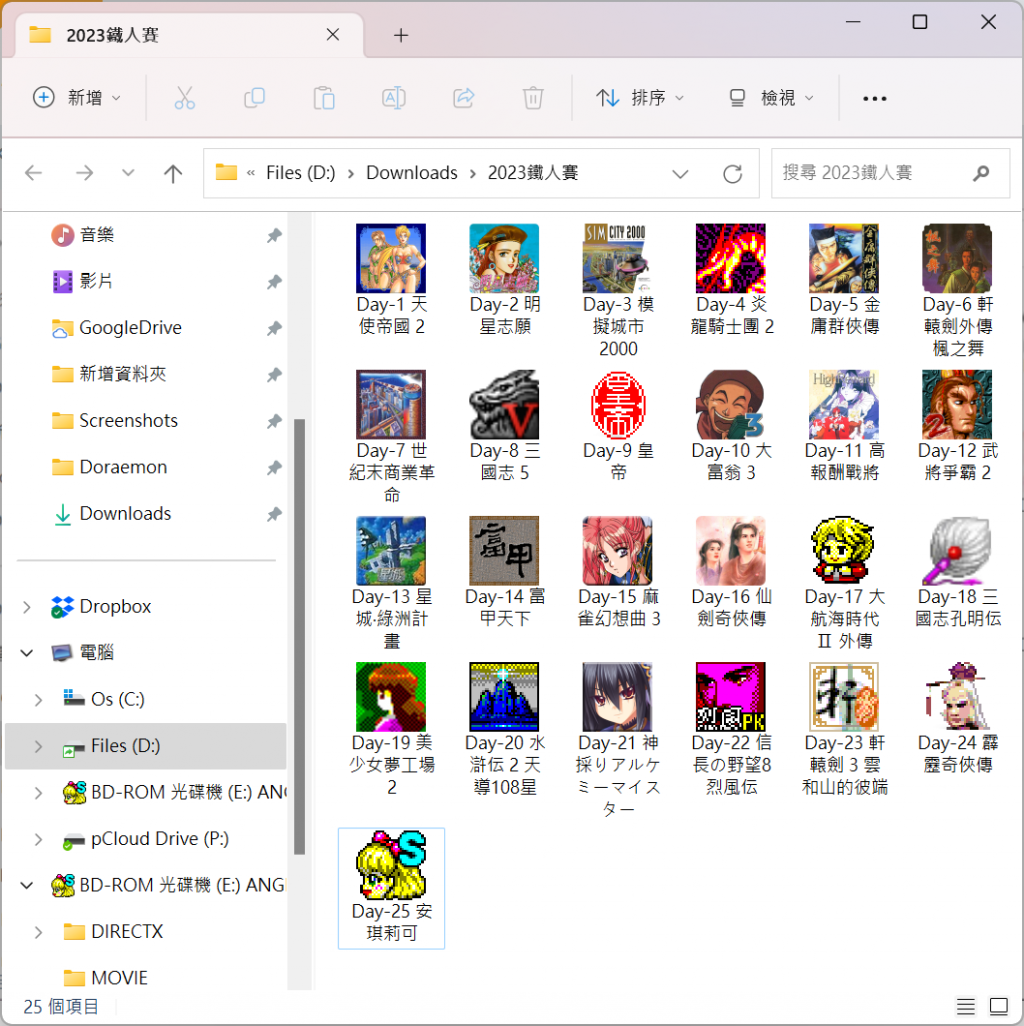The width and height of the screenshot is (1024, 1026).
Task: Click the navigation pane vertical scrollbar
Action: tap(299, 637)
